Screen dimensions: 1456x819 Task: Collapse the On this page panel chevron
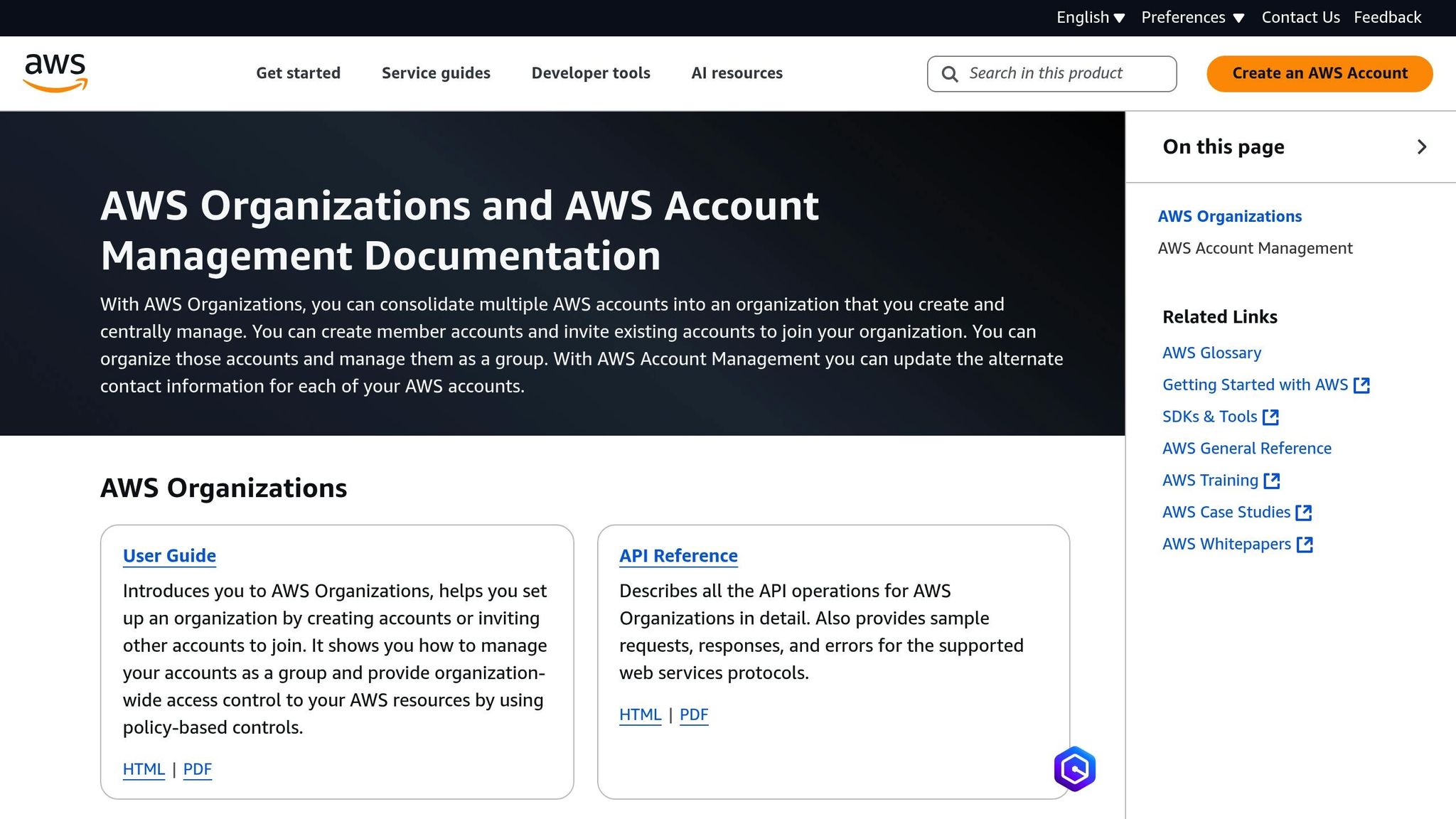pyautogui.click(x=1422, y=147)
